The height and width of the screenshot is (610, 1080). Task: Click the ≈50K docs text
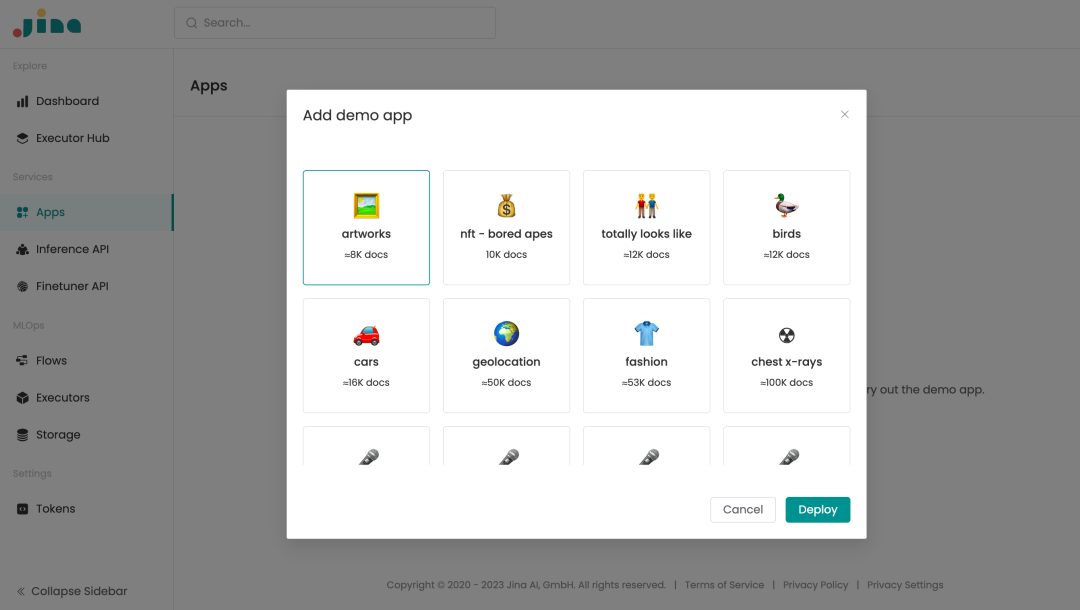[x=506, y=383]
